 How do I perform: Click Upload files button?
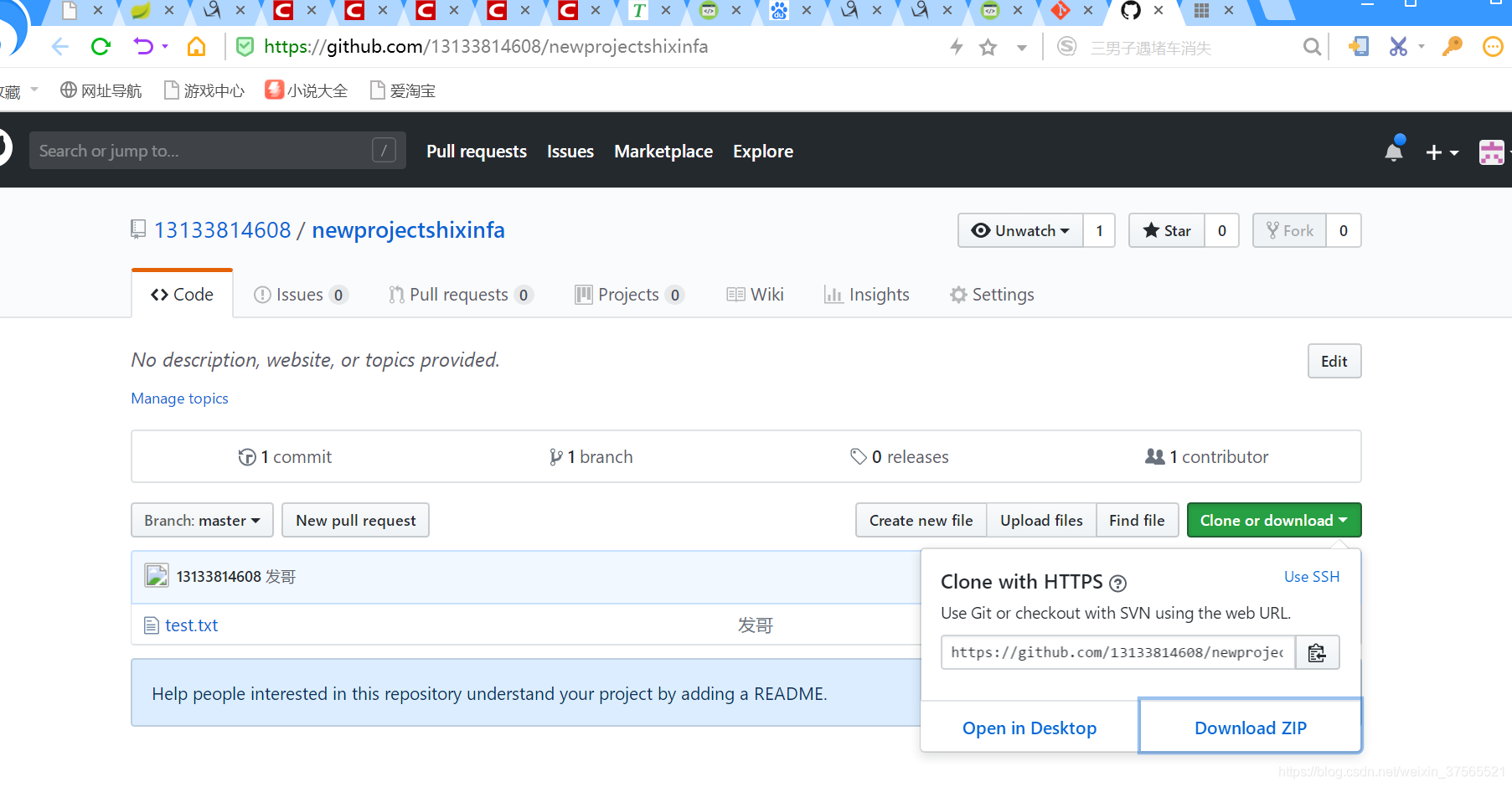tap(1041, 520)
